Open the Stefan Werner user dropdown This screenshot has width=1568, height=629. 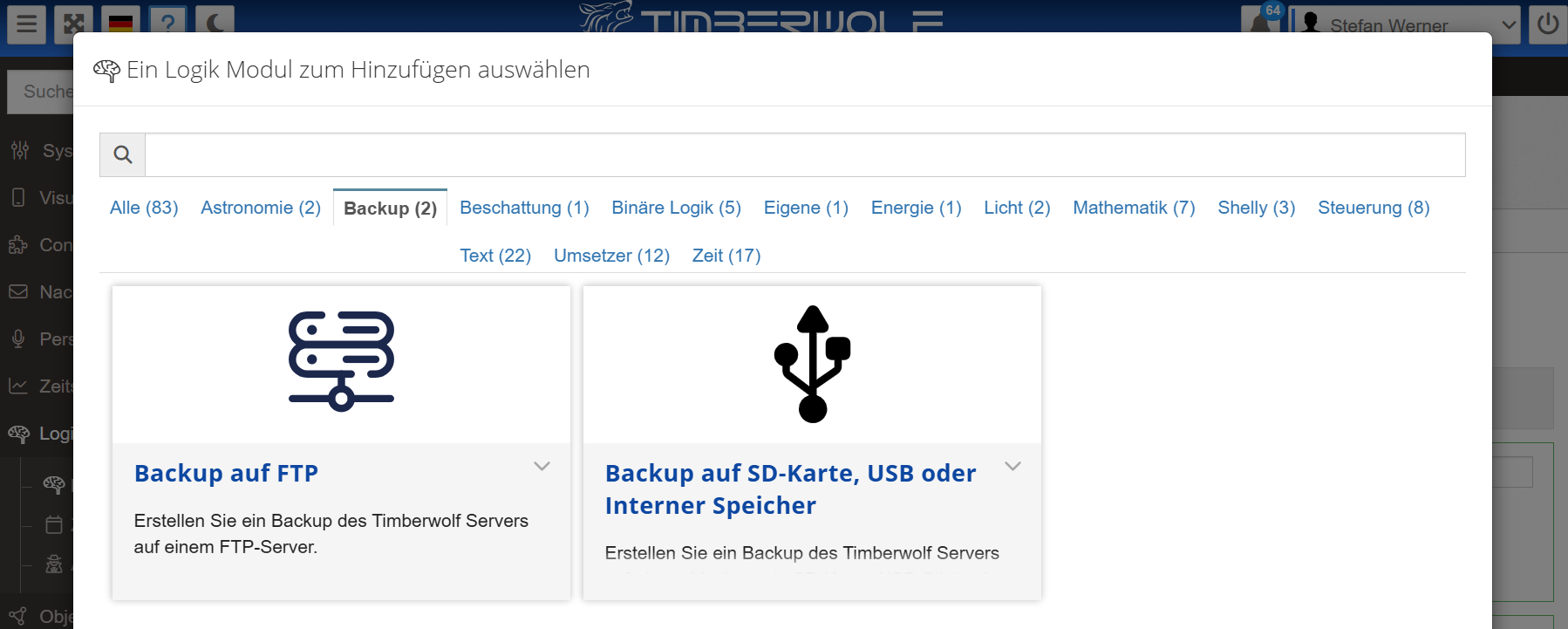pyautogui.click(x=1406, y=24)
